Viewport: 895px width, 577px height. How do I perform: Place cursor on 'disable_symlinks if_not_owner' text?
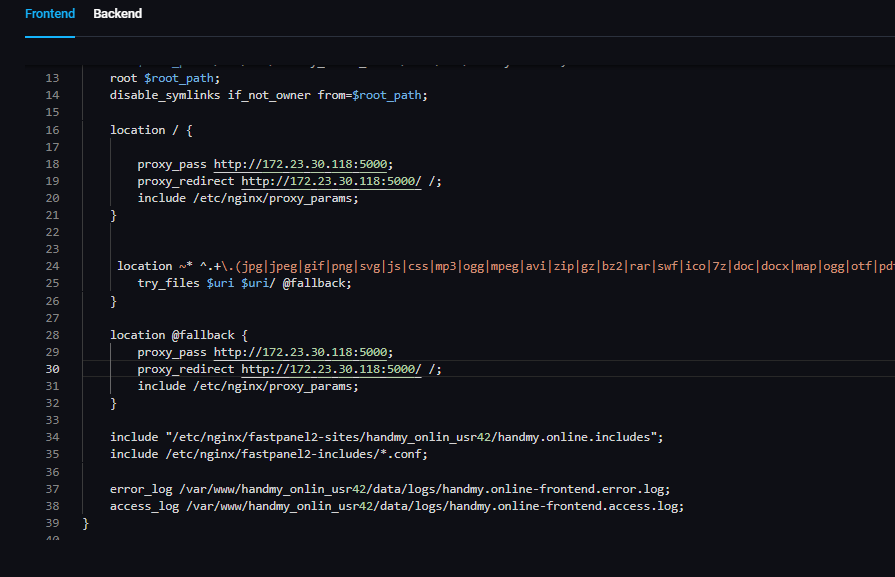point(210,95)
